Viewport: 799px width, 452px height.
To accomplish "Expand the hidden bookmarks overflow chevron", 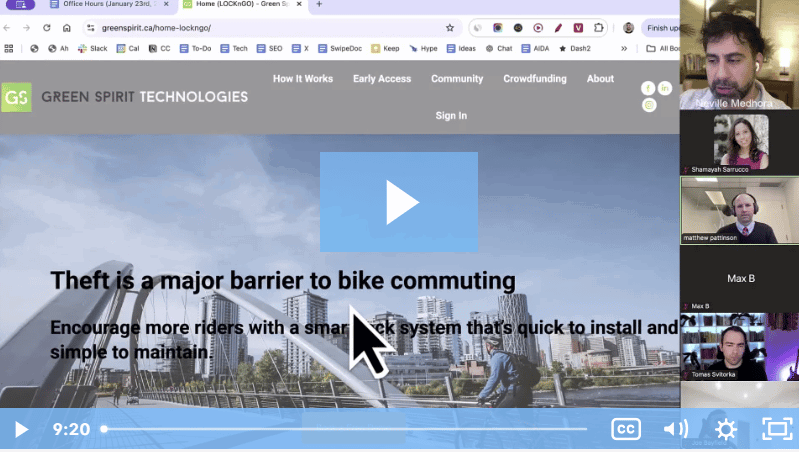I will (624, 48).
